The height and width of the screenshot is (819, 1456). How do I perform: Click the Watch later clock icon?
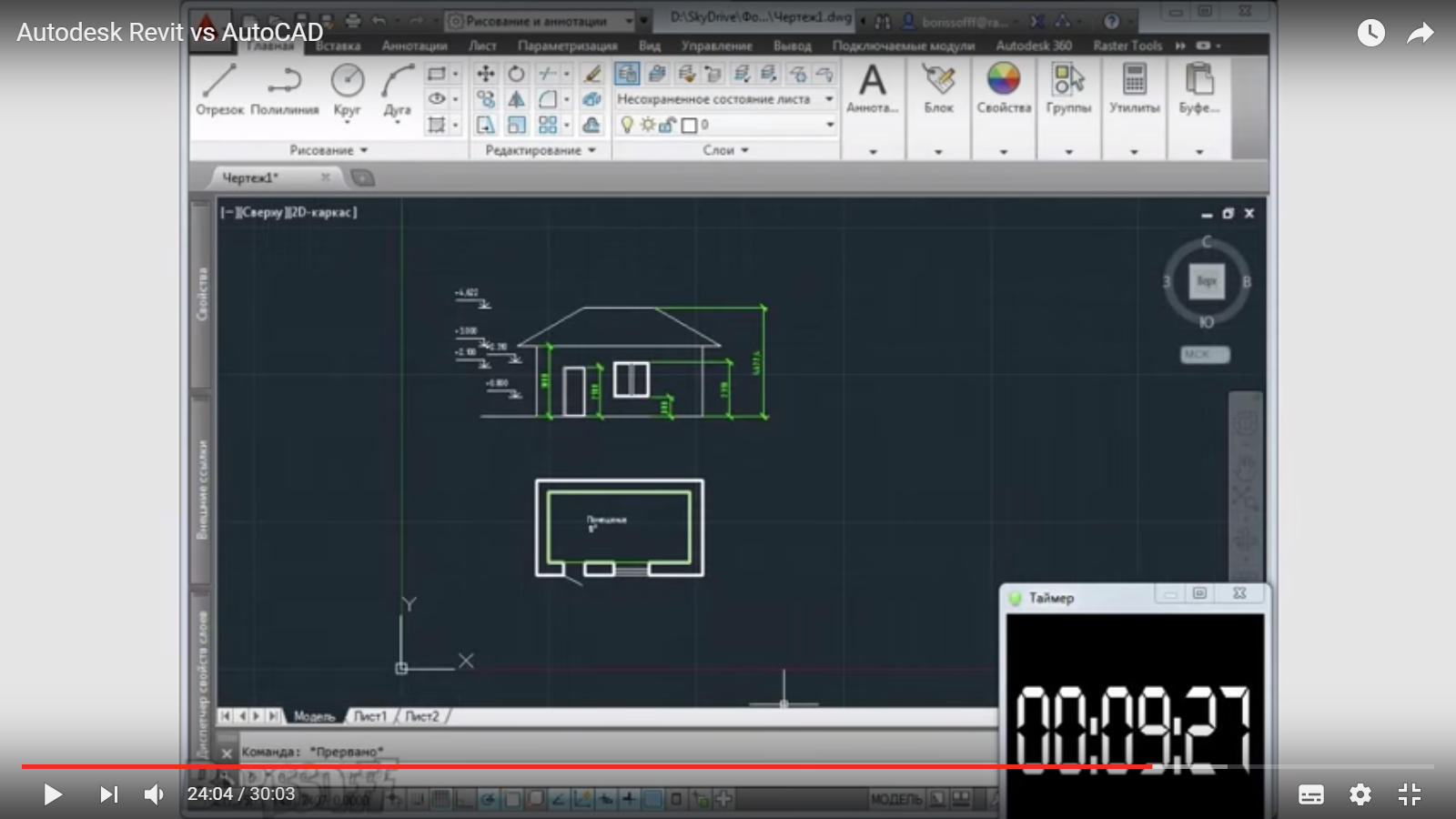(1371, 34)
